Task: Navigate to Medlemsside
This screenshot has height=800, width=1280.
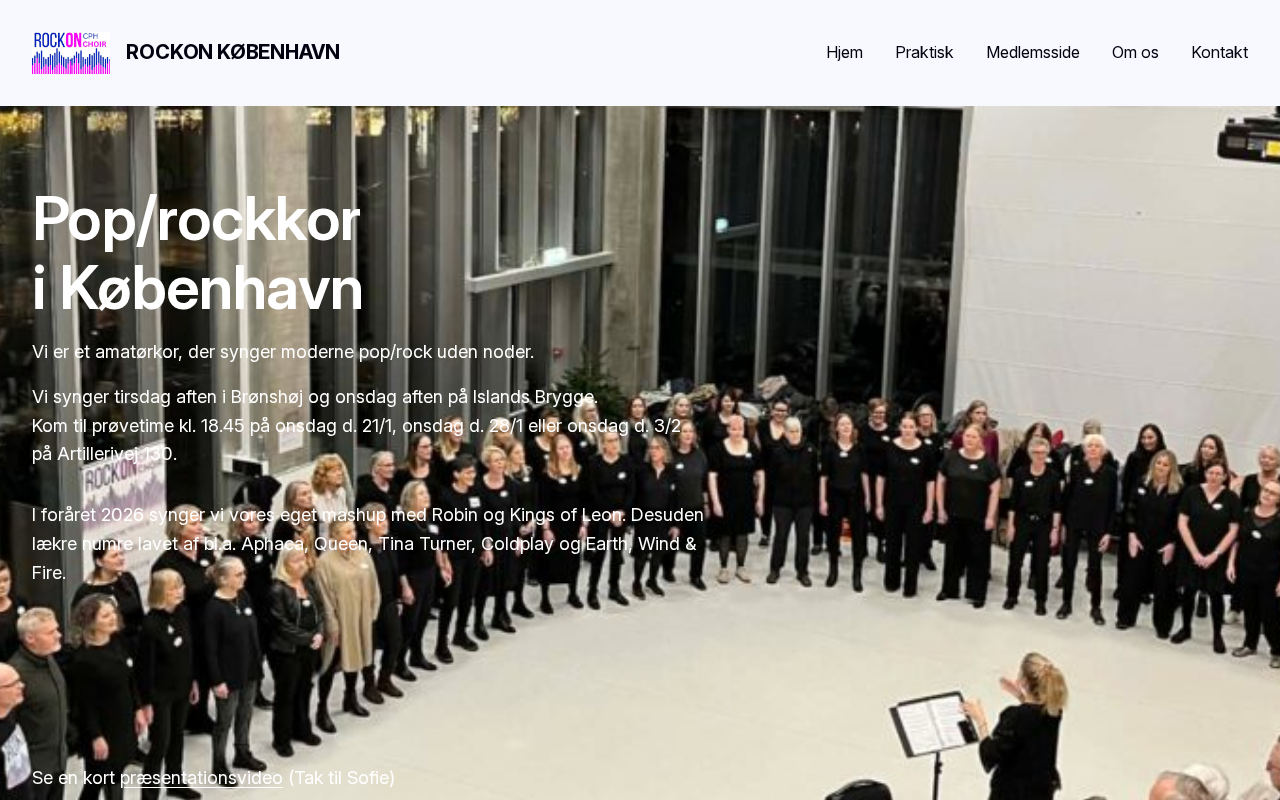Action: 1033,52
